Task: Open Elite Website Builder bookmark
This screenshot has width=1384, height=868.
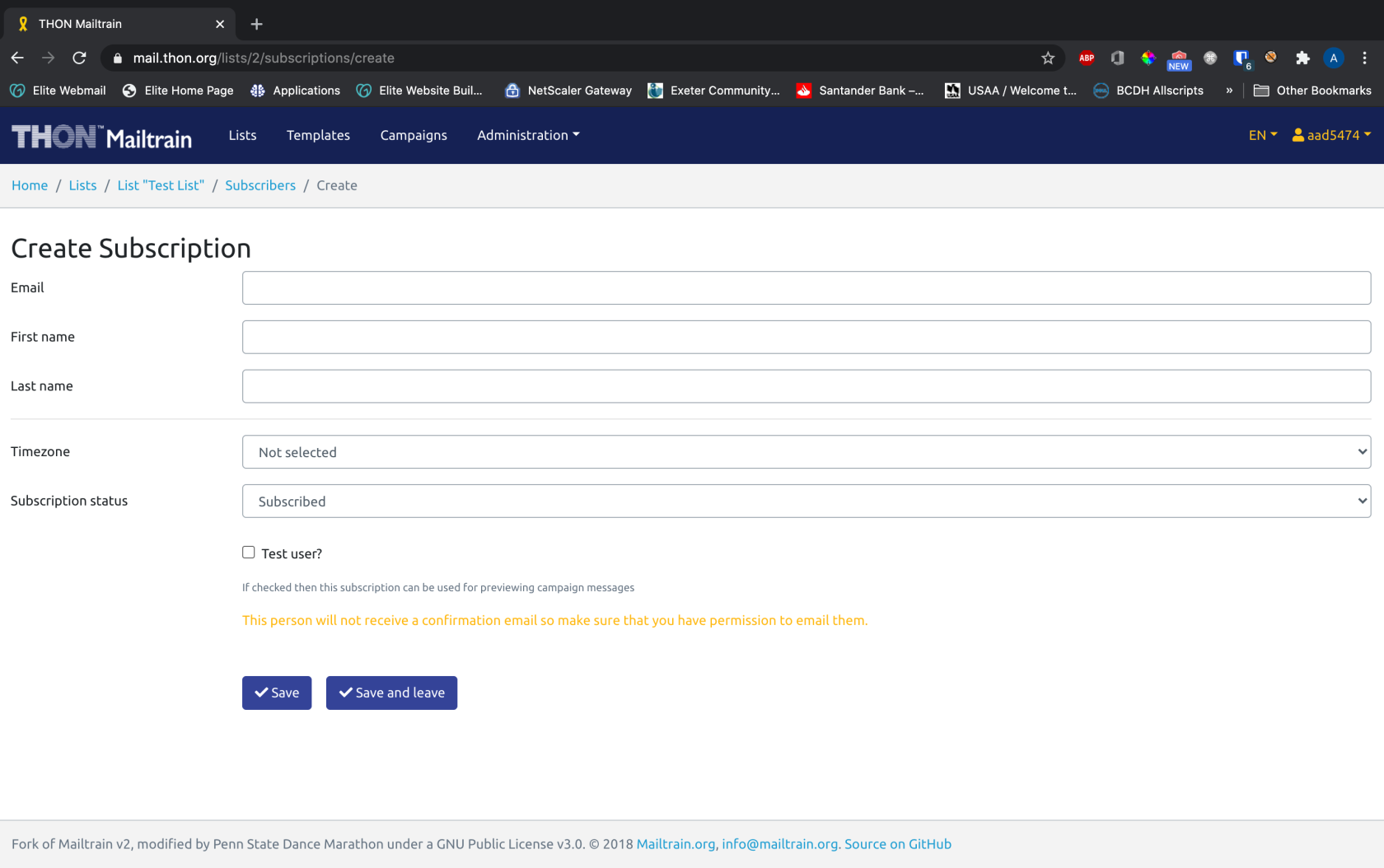Action: (419, 91)
